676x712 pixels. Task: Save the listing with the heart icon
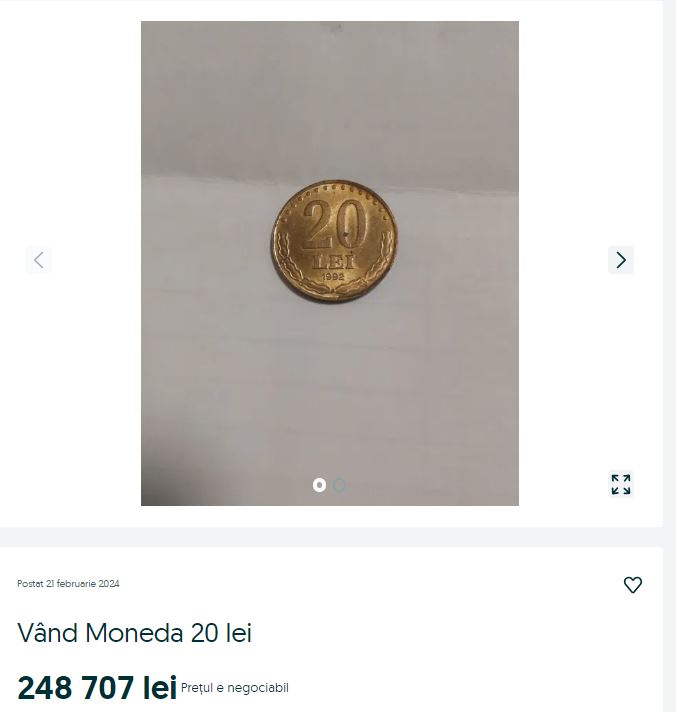pyautogui.click(x=632, y=584)
